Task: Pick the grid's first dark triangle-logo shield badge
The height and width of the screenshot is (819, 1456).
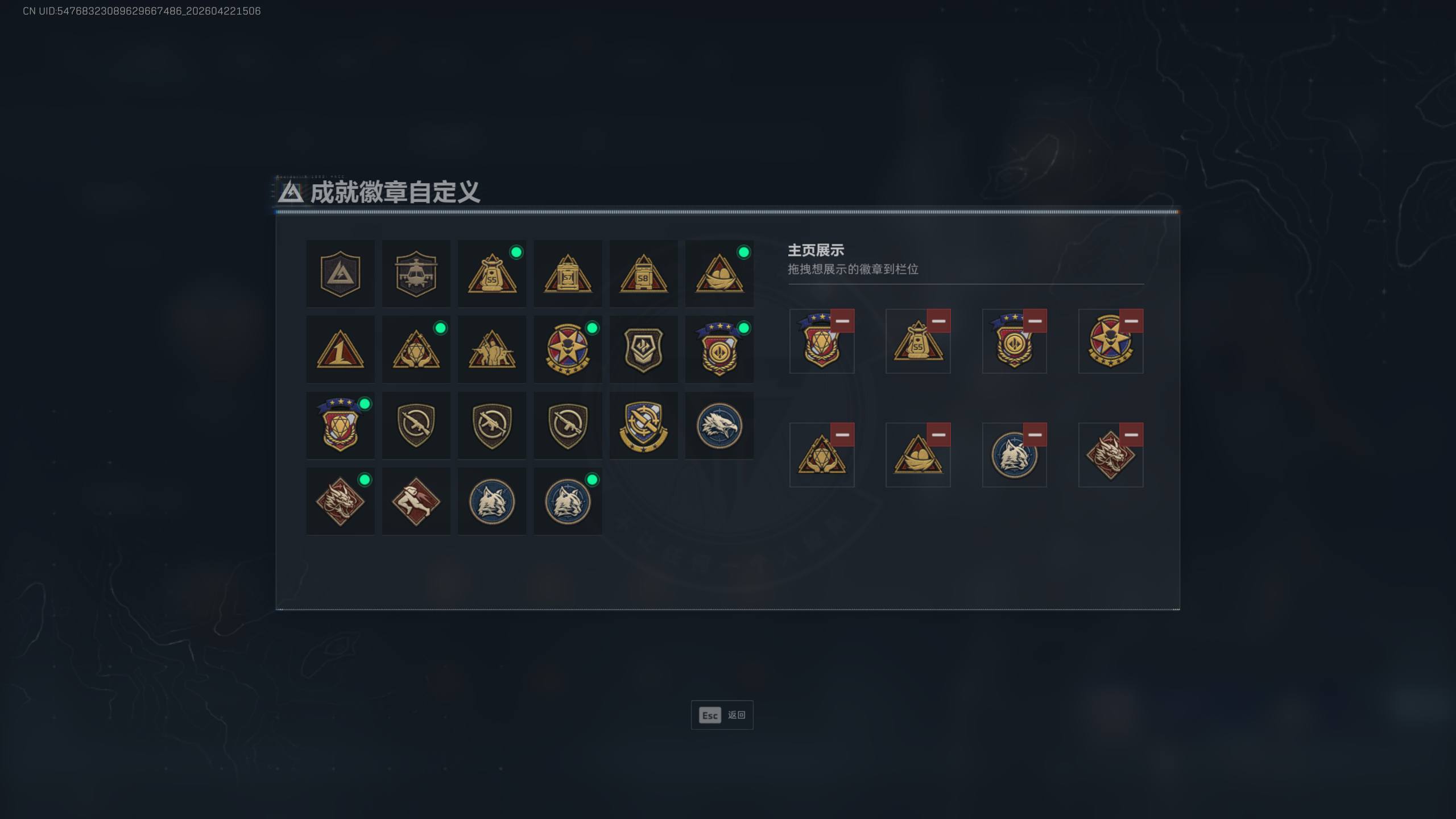Action: click(x=340, y=274)
